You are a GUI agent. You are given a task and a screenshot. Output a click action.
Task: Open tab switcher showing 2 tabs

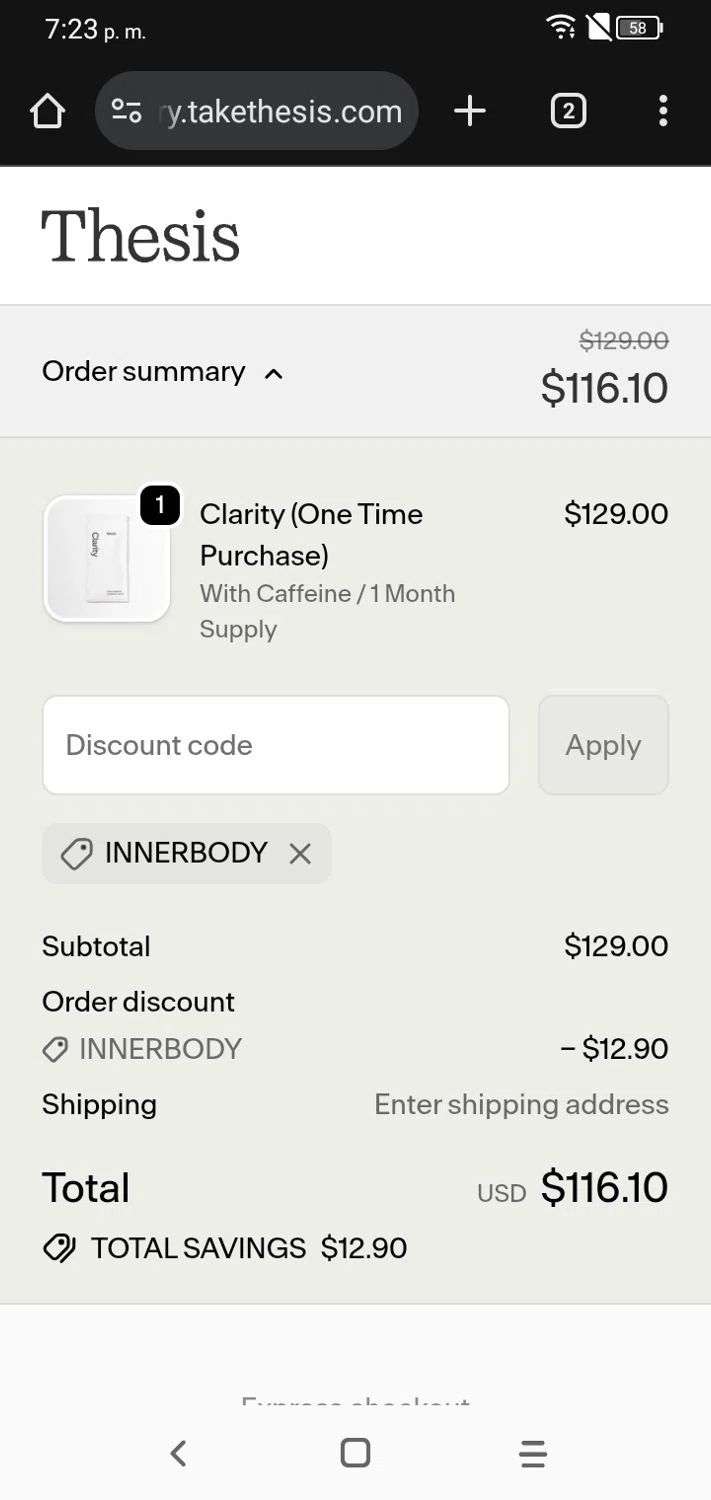[568, 111]
